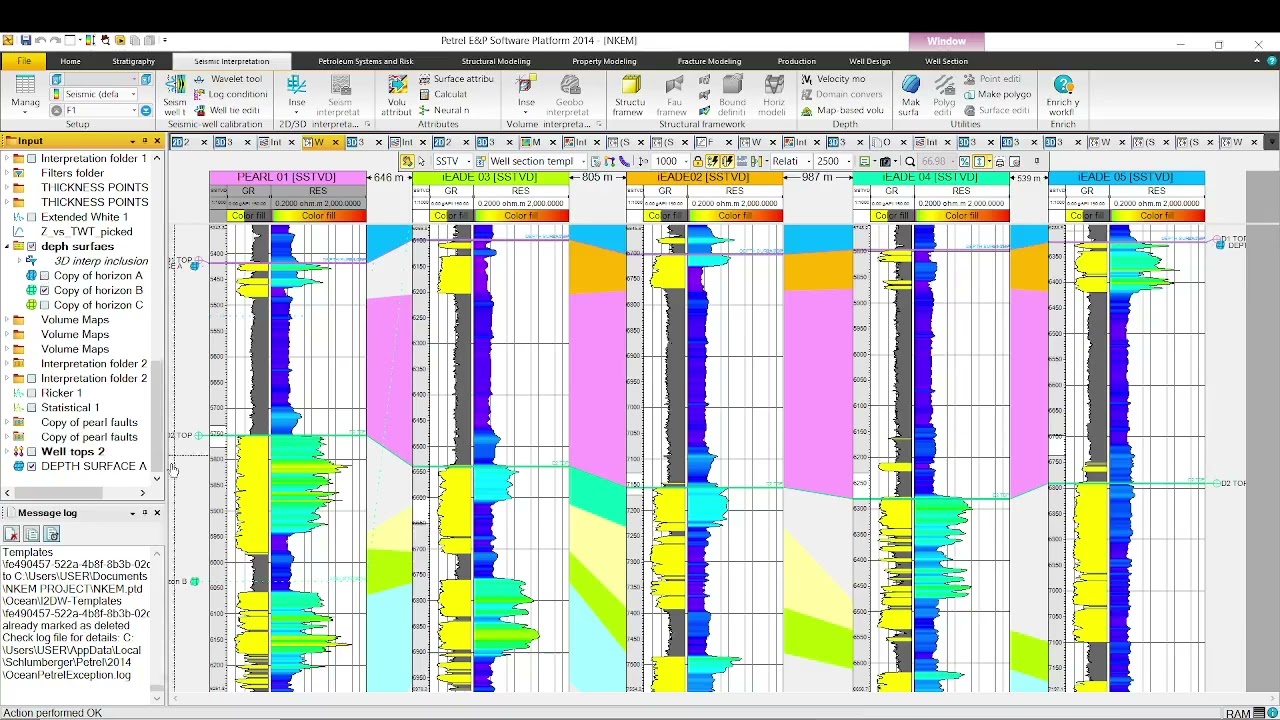Open Well tie editing tool

(x=226, y=110)
